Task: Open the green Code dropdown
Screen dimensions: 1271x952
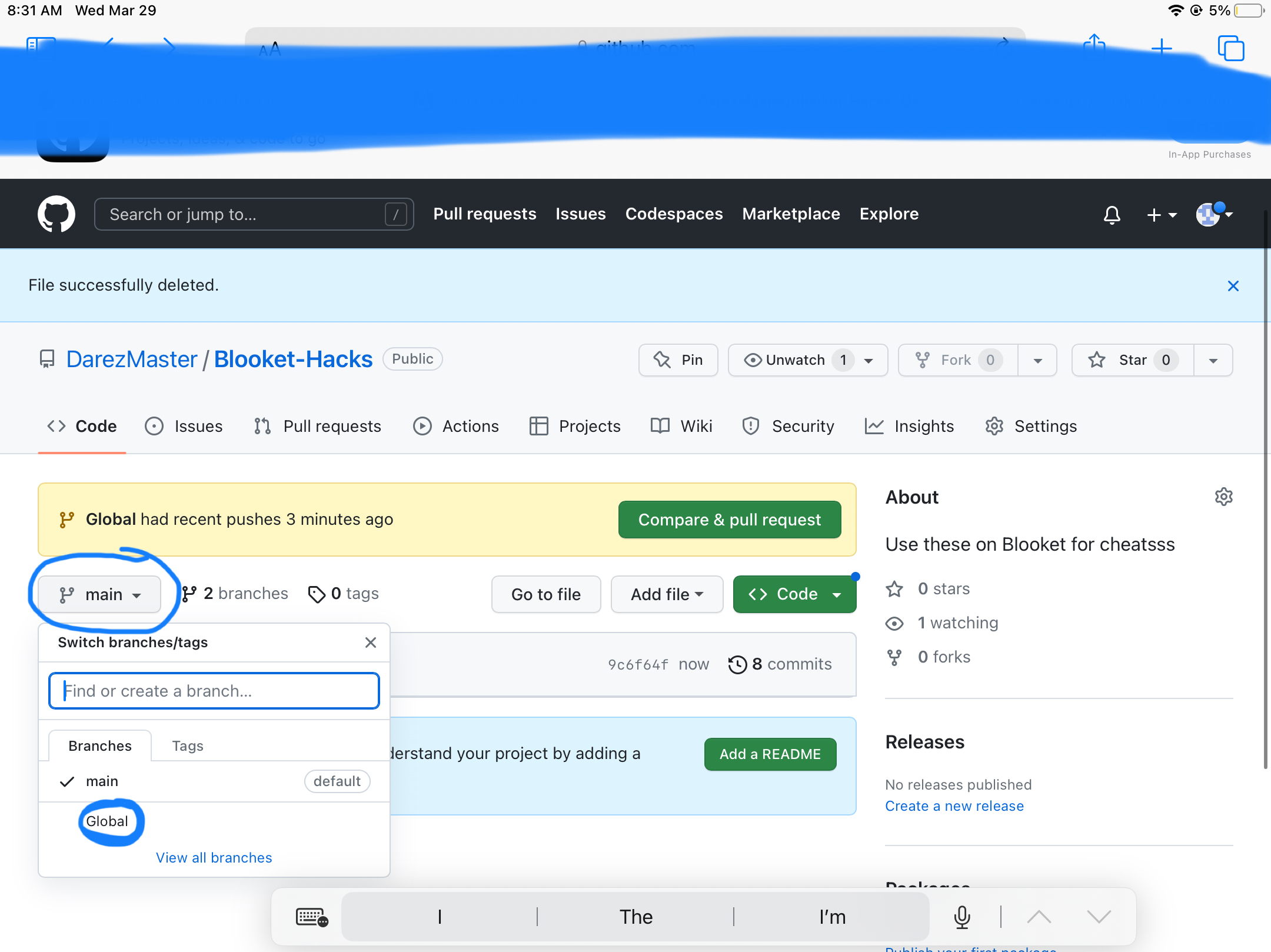Action: pyautogui.click(x=794, y=594)
